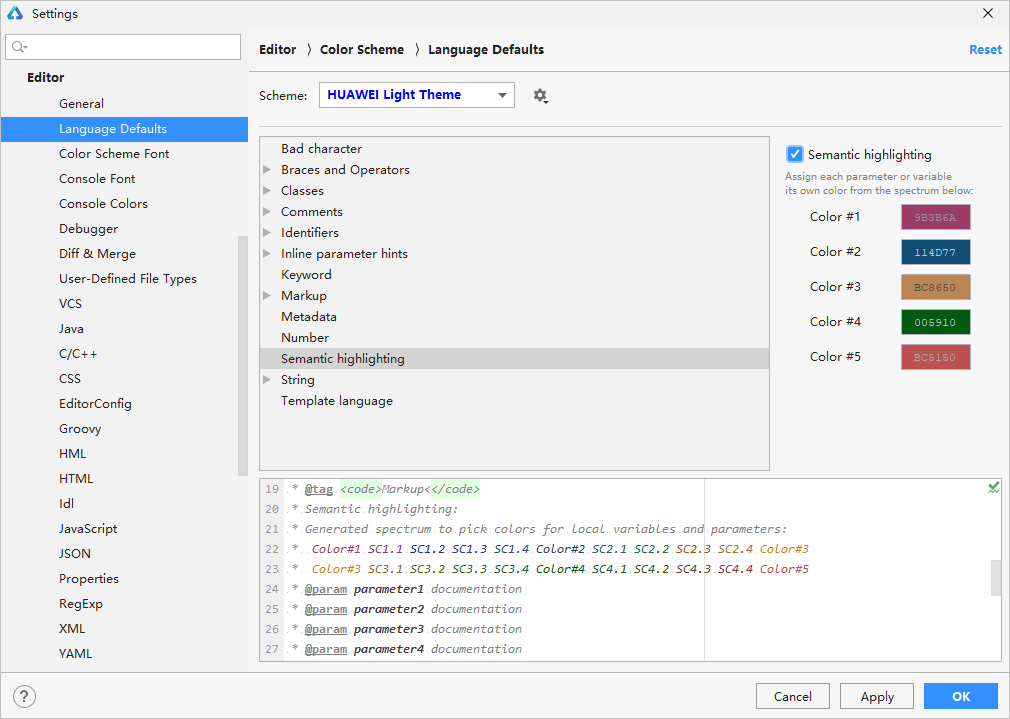Select the Semantic highlighting list row
The width and height of the screenshot is (1010, 719).
[514, 359]
